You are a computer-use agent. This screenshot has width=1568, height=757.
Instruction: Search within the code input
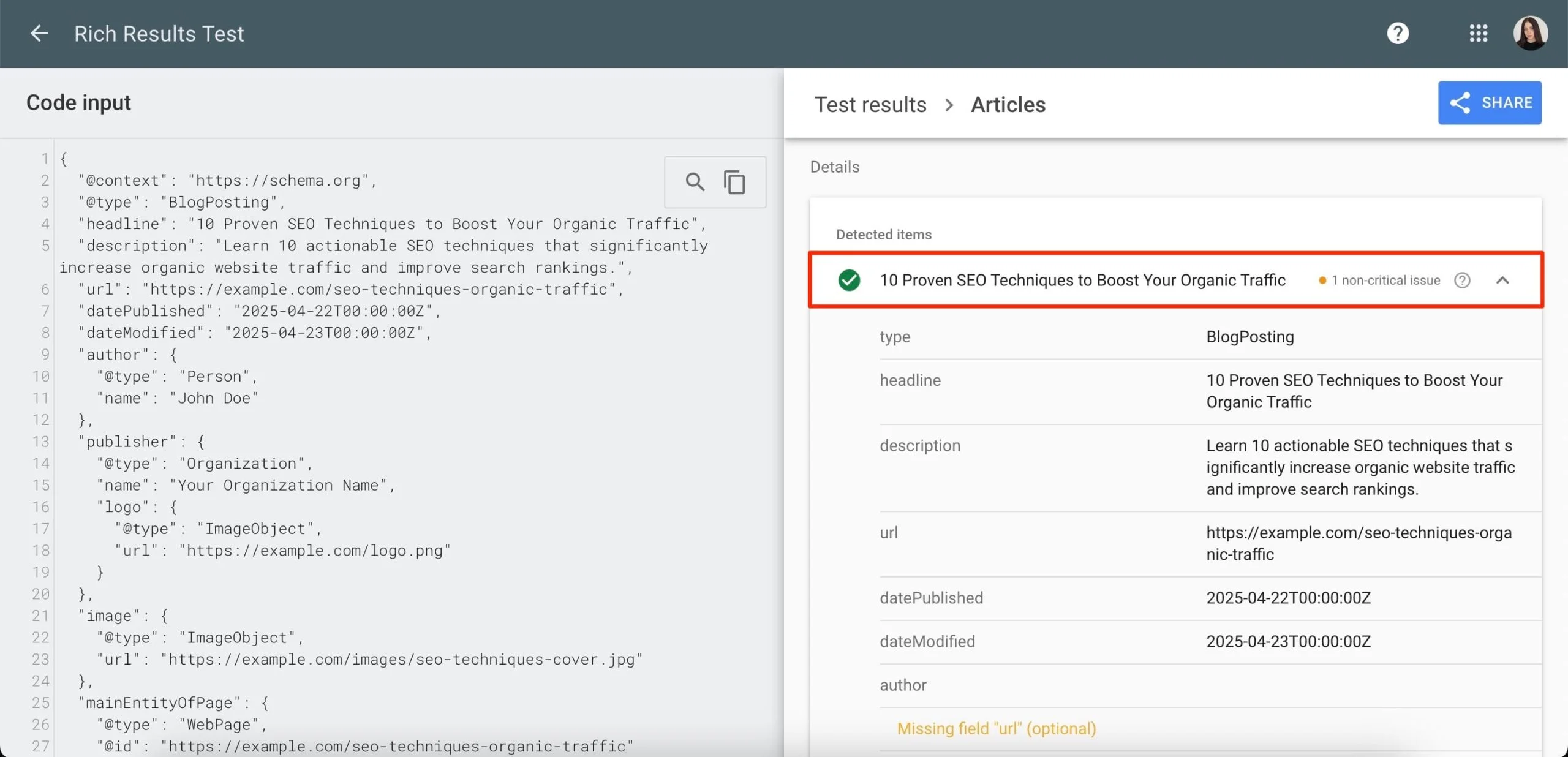tap(695, 182)
